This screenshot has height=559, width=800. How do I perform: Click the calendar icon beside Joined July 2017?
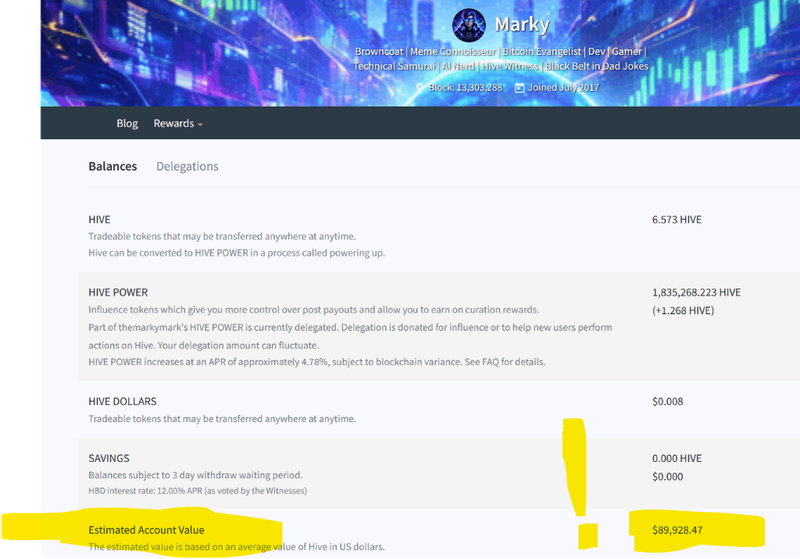pyautogui.click(x=519, y=88)
